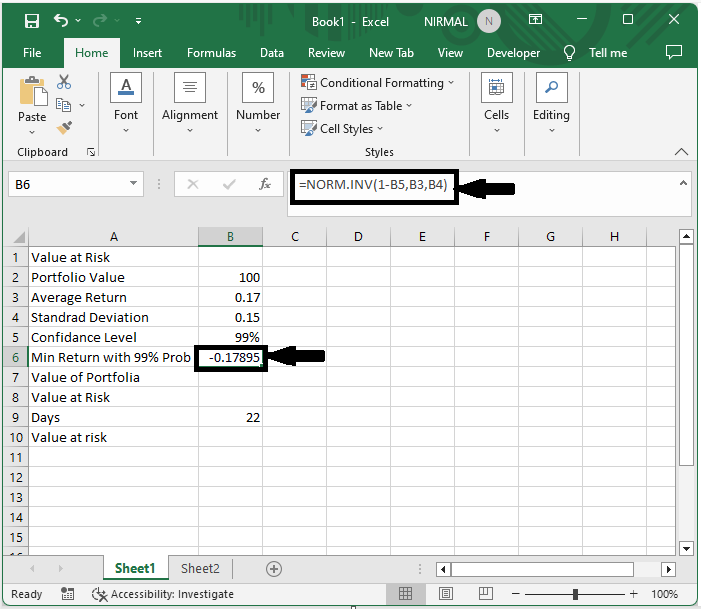701x609 pixels.
Task: Undo the last action
Action: pyautogui.click(x=60, y=21)
